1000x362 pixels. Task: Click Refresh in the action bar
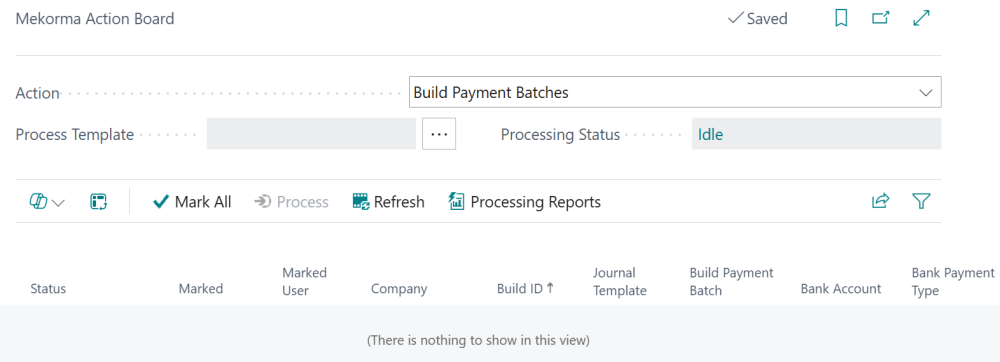tap(388, 202)
